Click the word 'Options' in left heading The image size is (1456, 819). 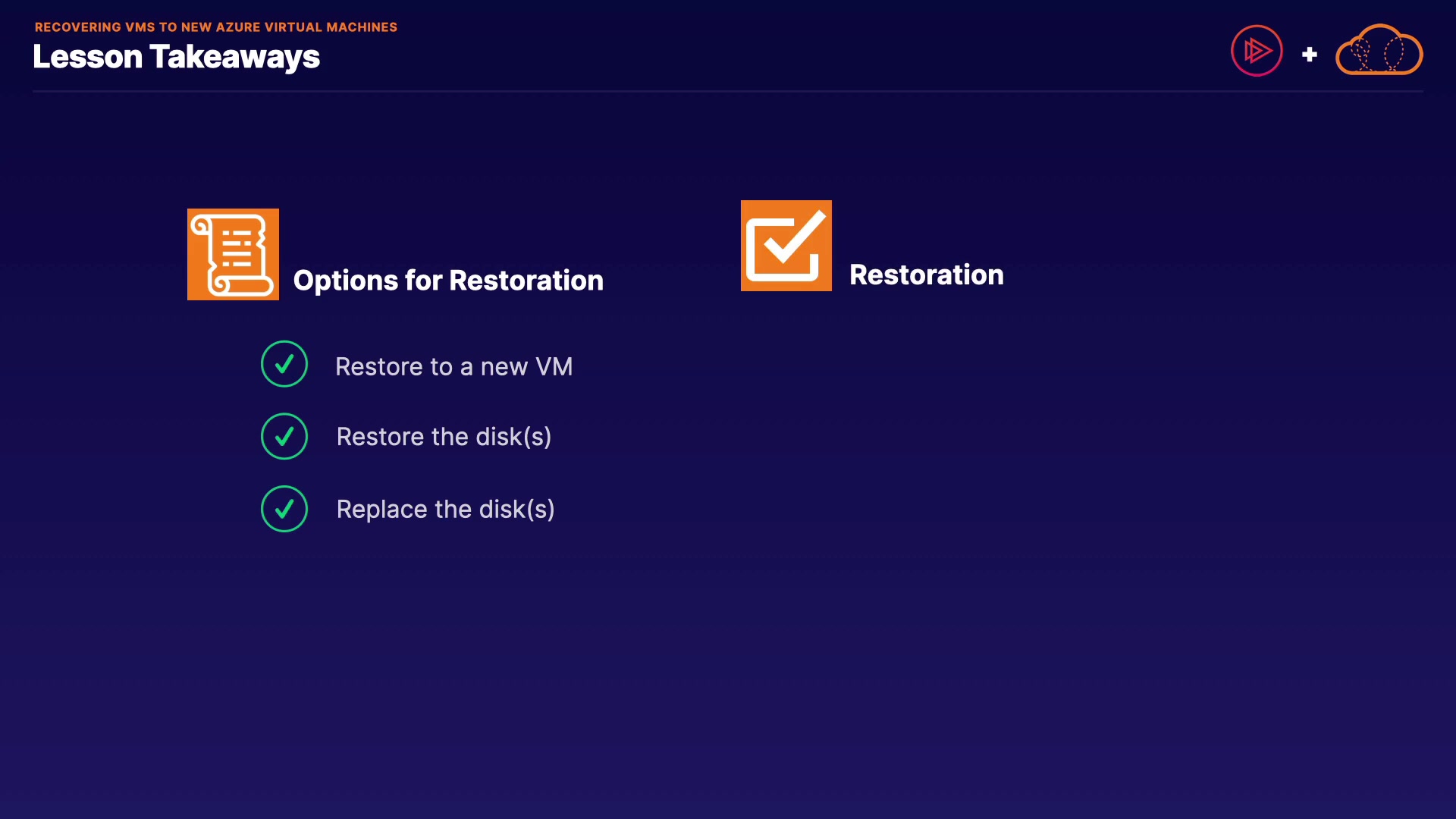click(345, 281)
